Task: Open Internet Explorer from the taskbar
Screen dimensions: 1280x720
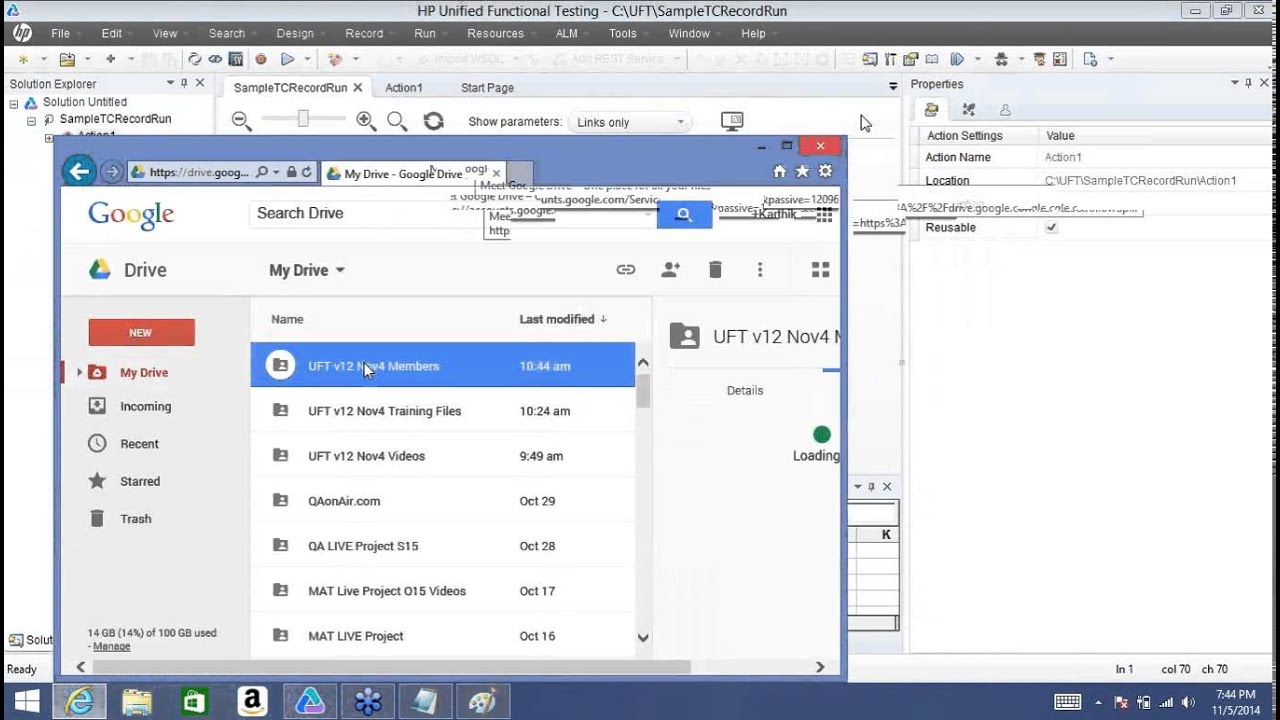Action: pyautogui.click(x=79, y=702)
